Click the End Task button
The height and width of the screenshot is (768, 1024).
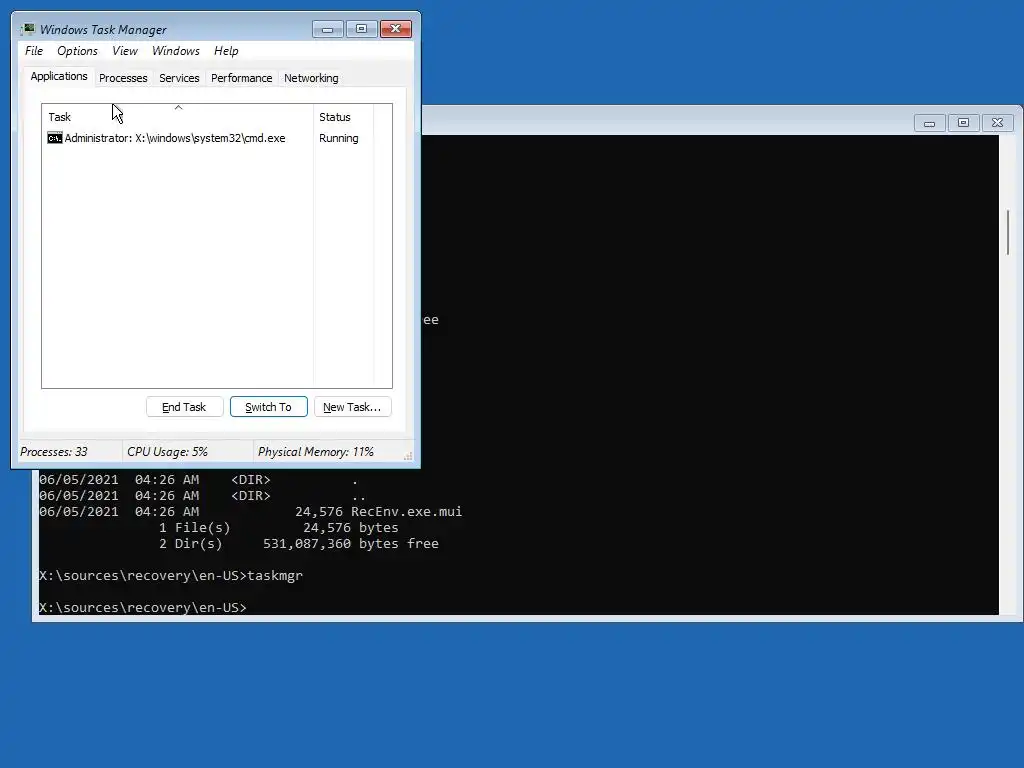click(x=184, y=407)
